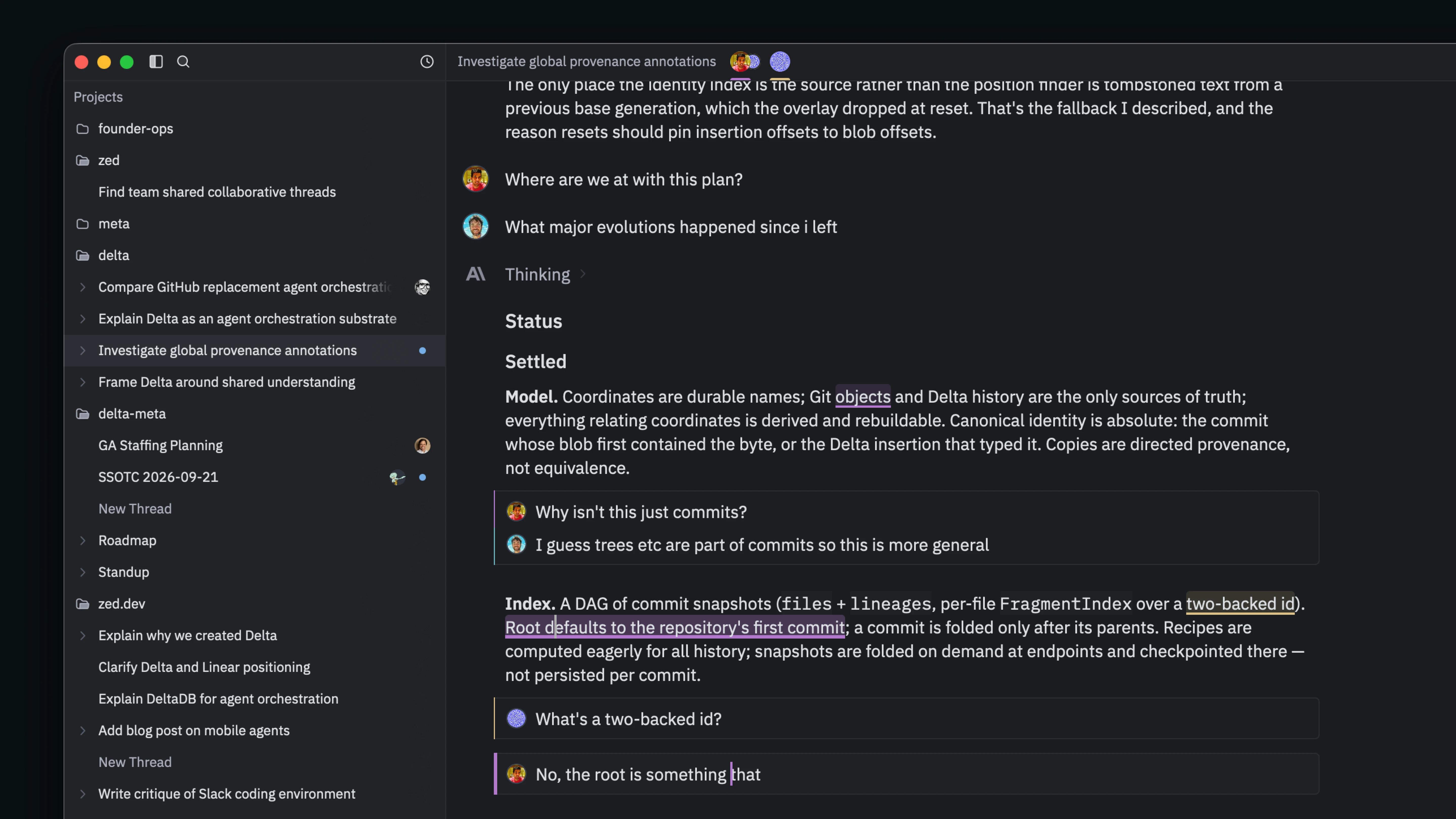Click the founder-ops folder icon
The image size is (1456, 819).
pos(82,129)
